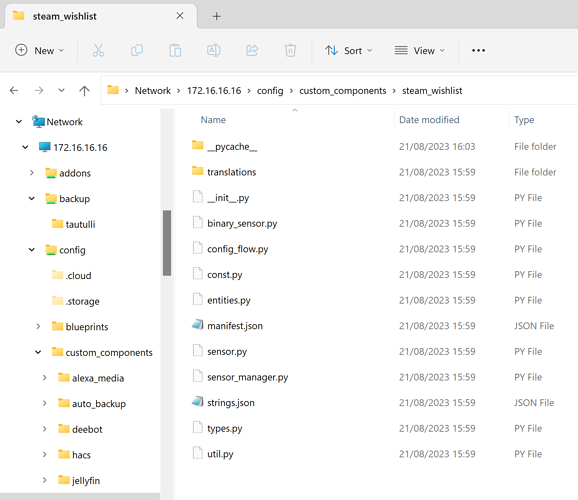
Task: Expand the auto_backup folder in tree
Action: click(44, 403)
